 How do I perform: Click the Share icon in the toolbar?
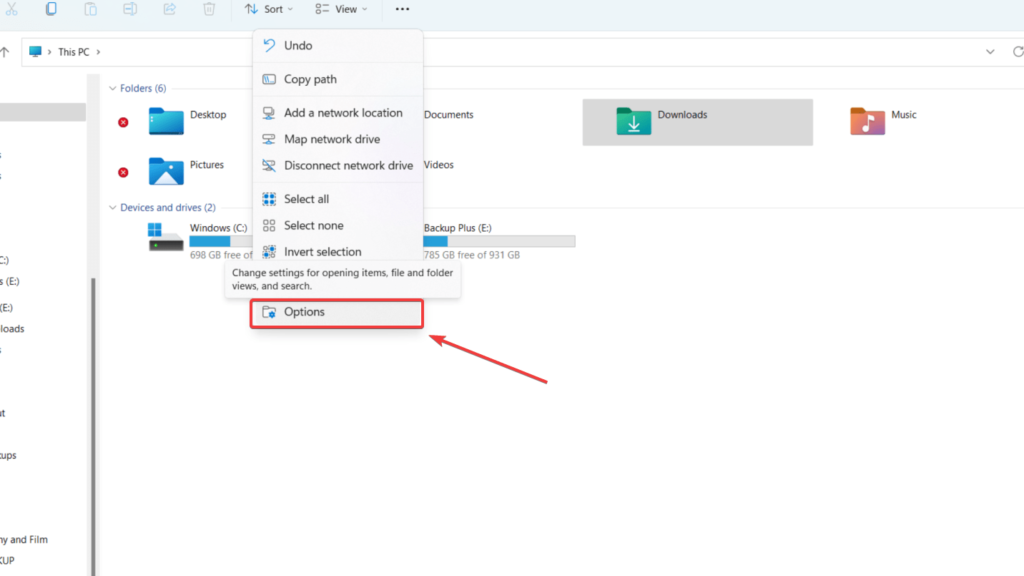(169, 9)
